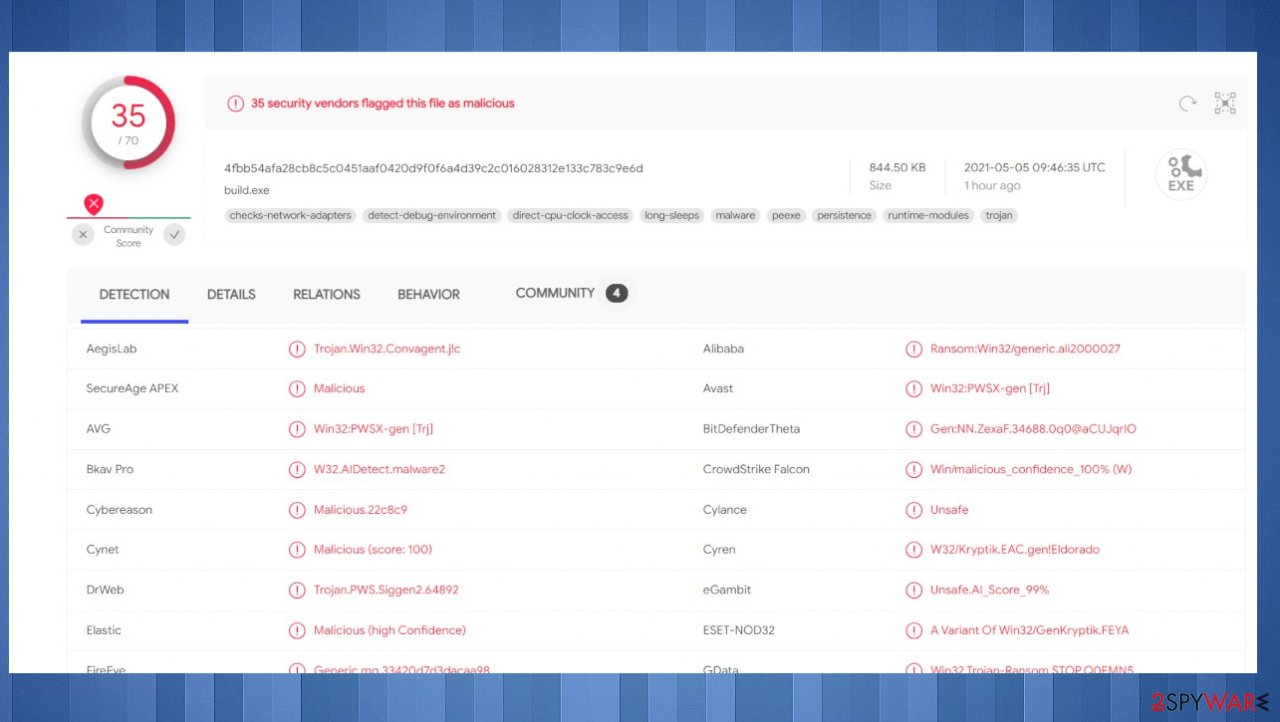Click the warning icon in ESET-NOD32 row
Viewport: 1280px width, 722px height.
click(x=914, y=631)
